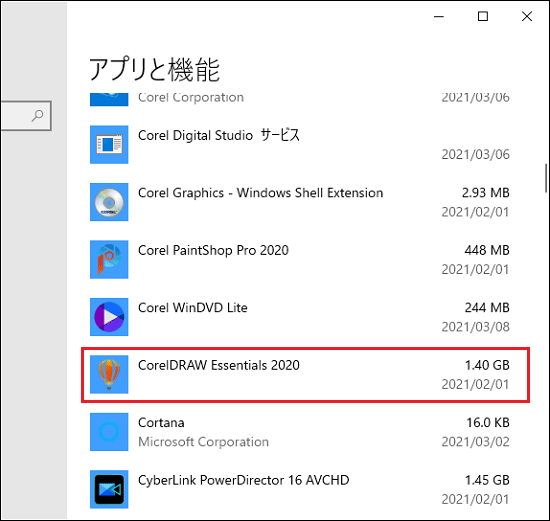
Task: Select the Cortana app name
Action: pyautogui.click(x=161, y=423)
